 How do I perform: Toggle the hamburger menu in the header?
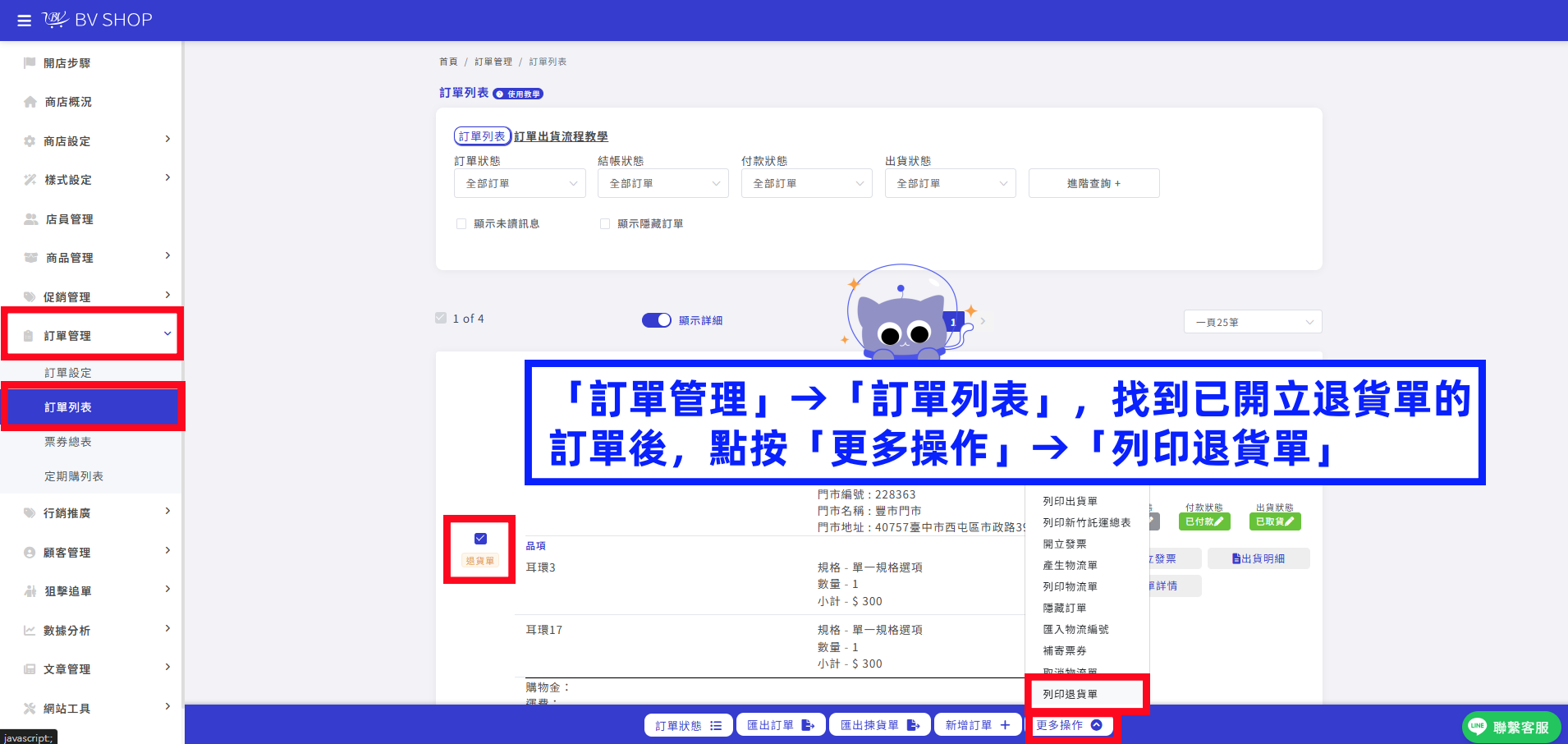coord(25,21)
